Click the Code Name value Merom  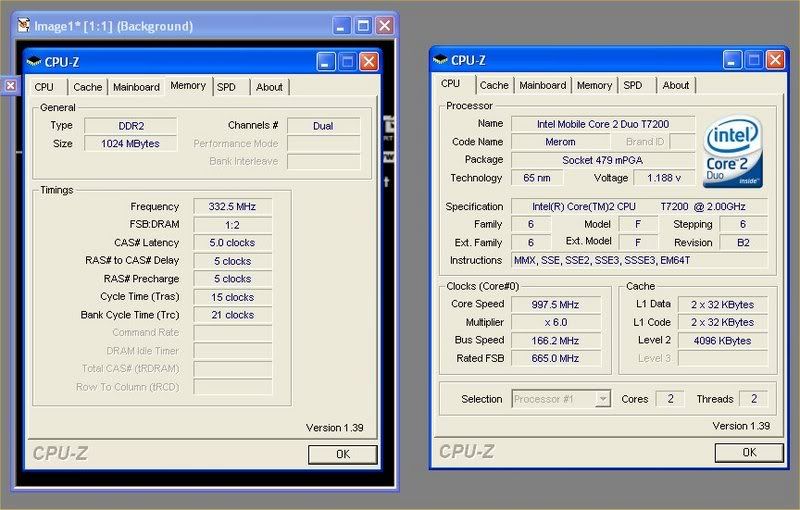(560, 142)
